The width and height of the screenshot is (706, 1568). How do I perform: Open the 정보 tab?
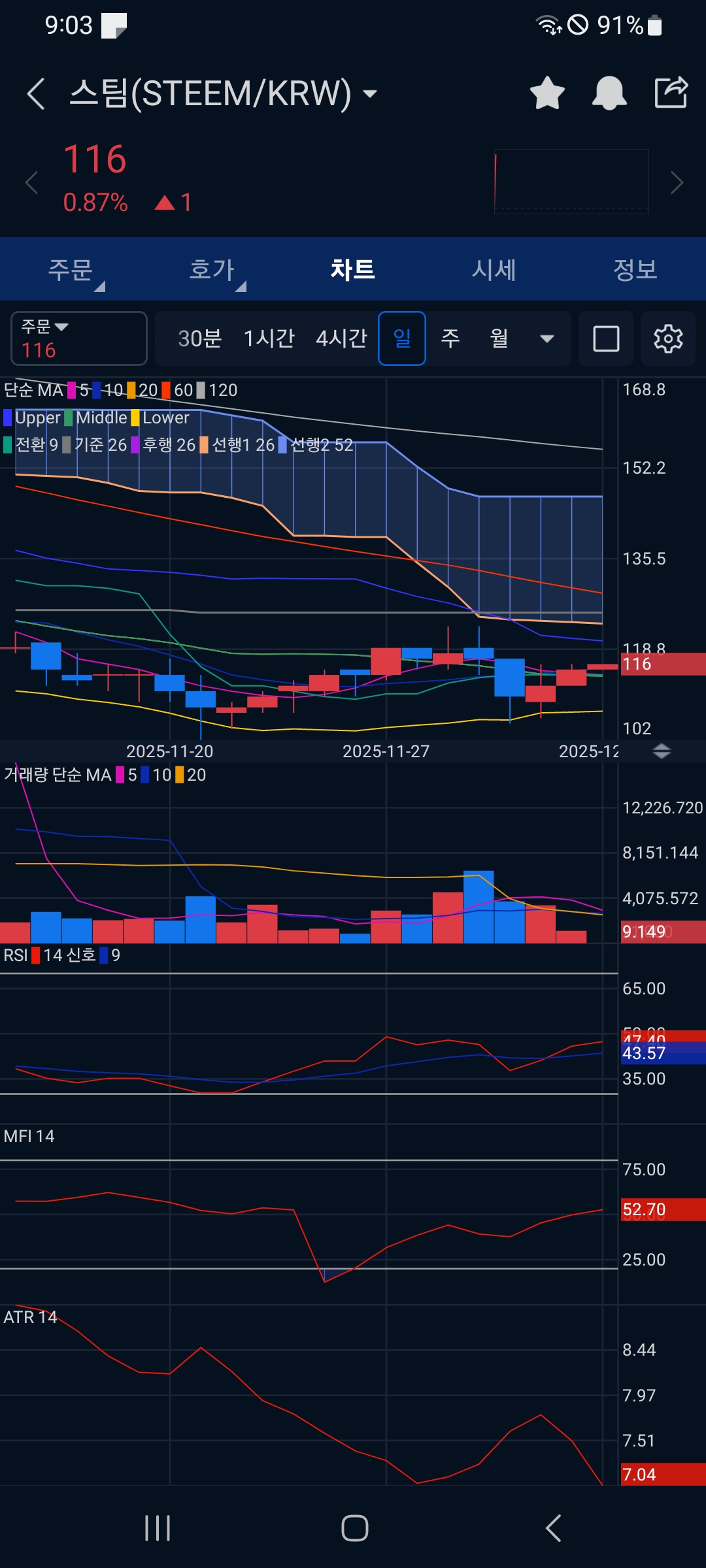[635, 269]
